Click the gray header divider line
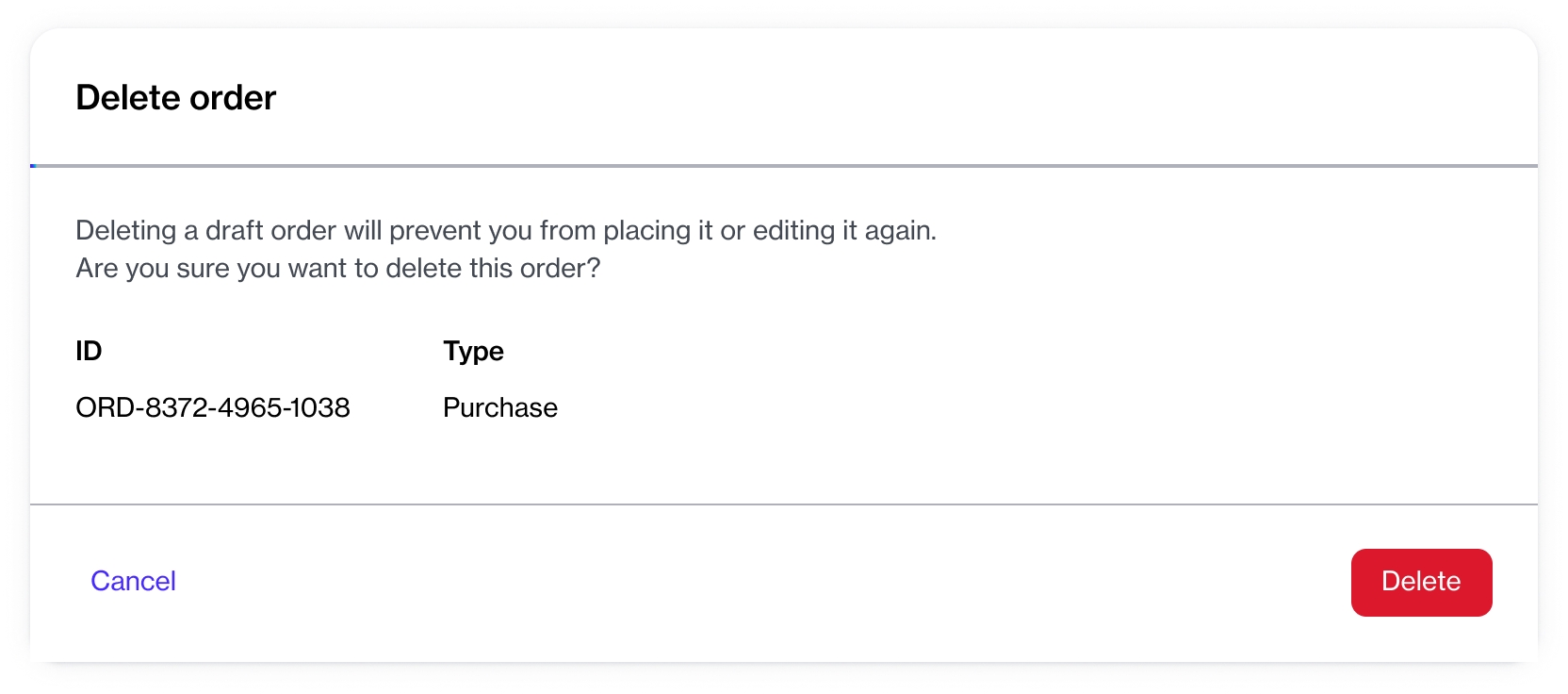Viewport: 1568px width, 694px height. click(784, 166)
